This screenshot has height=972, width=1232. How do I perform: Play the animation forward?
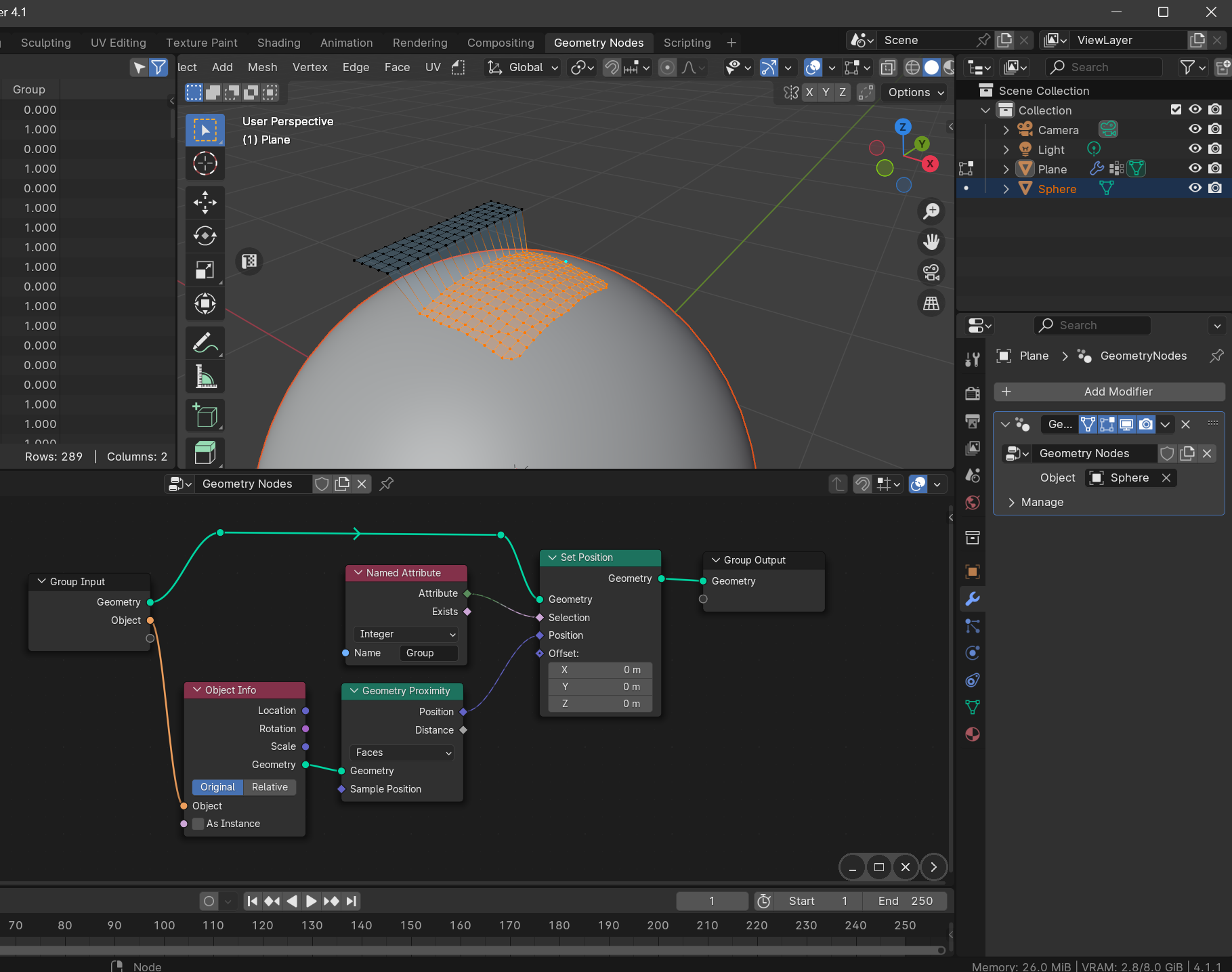click(x=311, y=901)
